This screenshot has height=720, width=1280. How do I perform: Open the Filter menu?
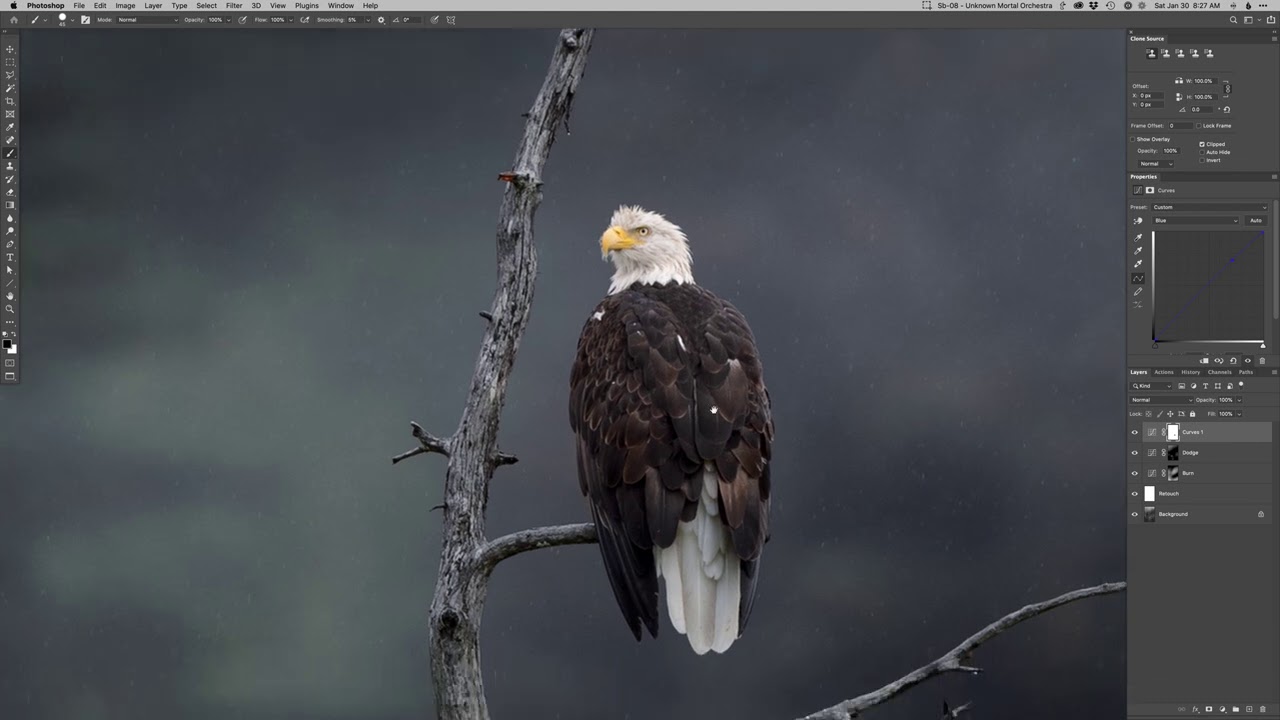click(234, 6)
